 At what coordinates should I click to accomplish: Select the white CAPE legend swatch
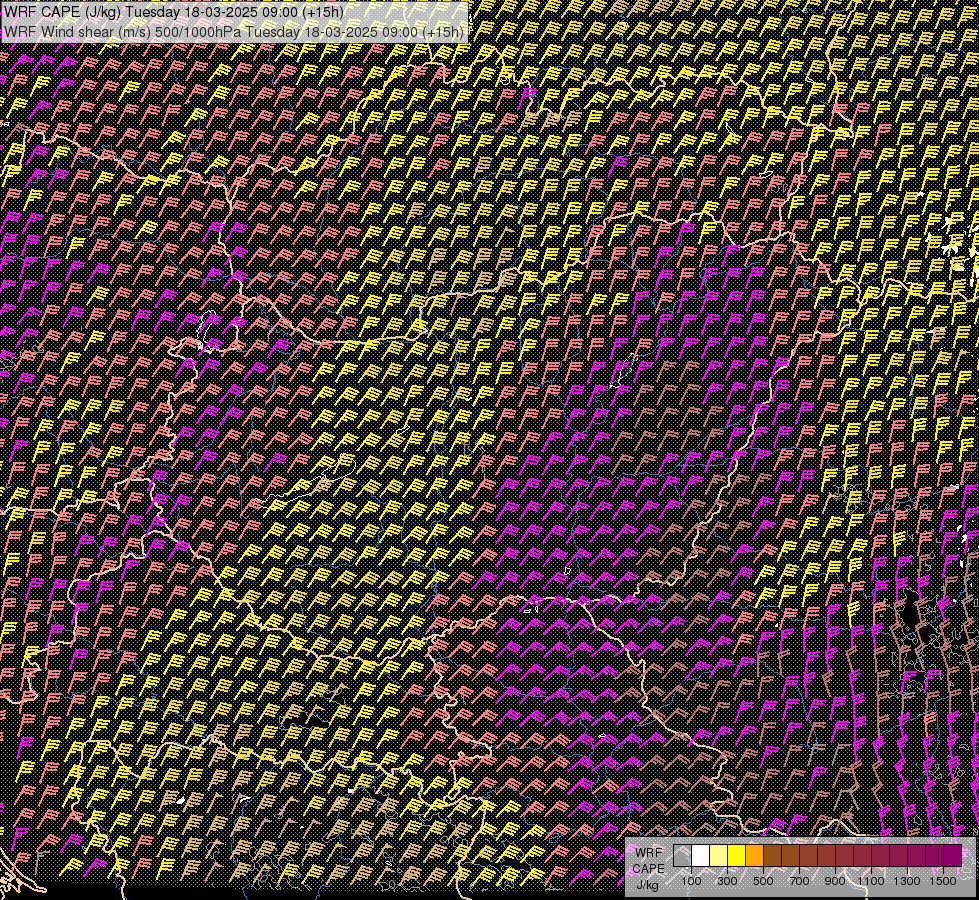(701, 855)
